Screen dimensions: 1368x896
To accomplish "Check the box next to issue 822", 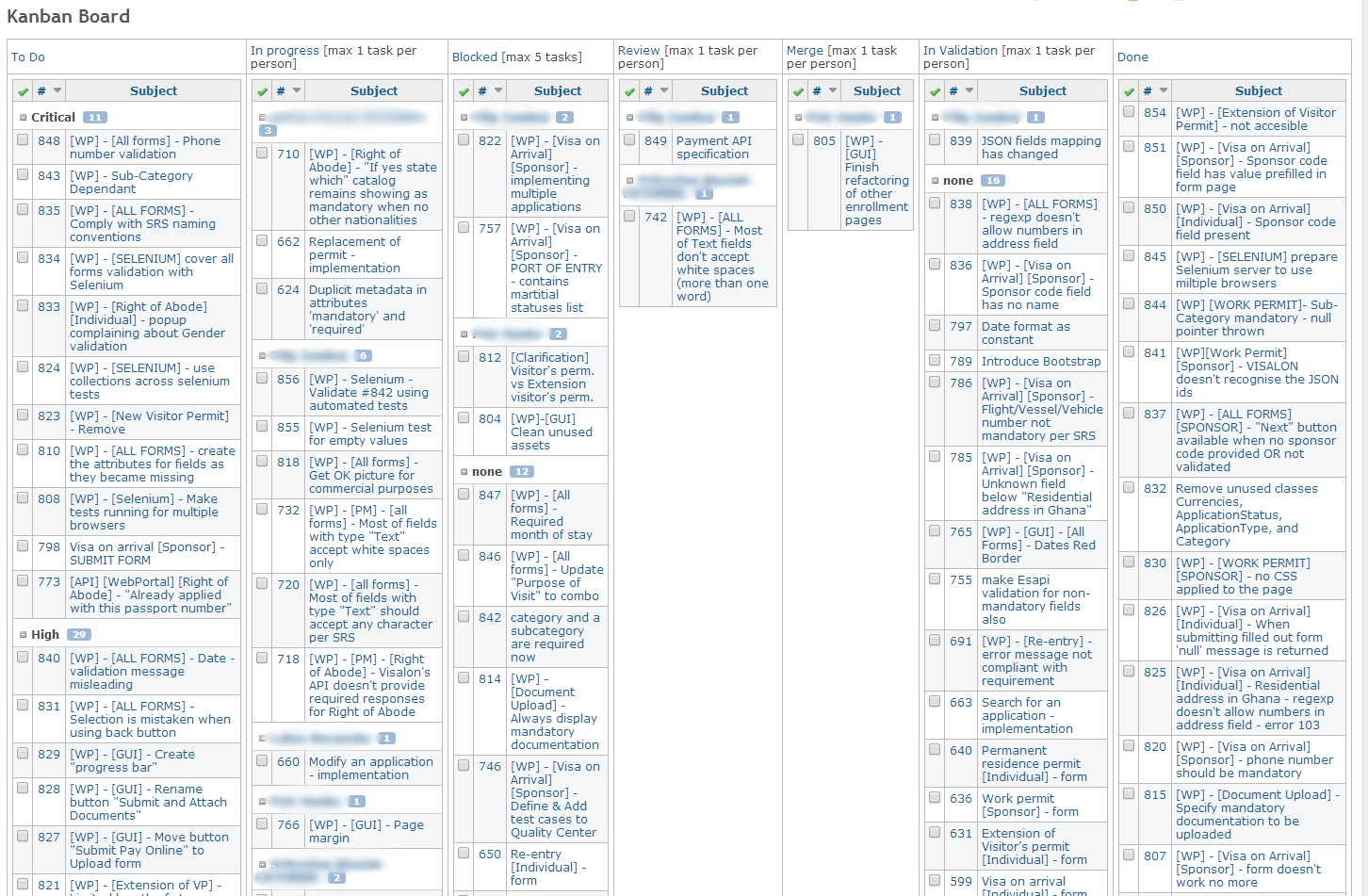I will pyautogui.click(x=464, y=139).
